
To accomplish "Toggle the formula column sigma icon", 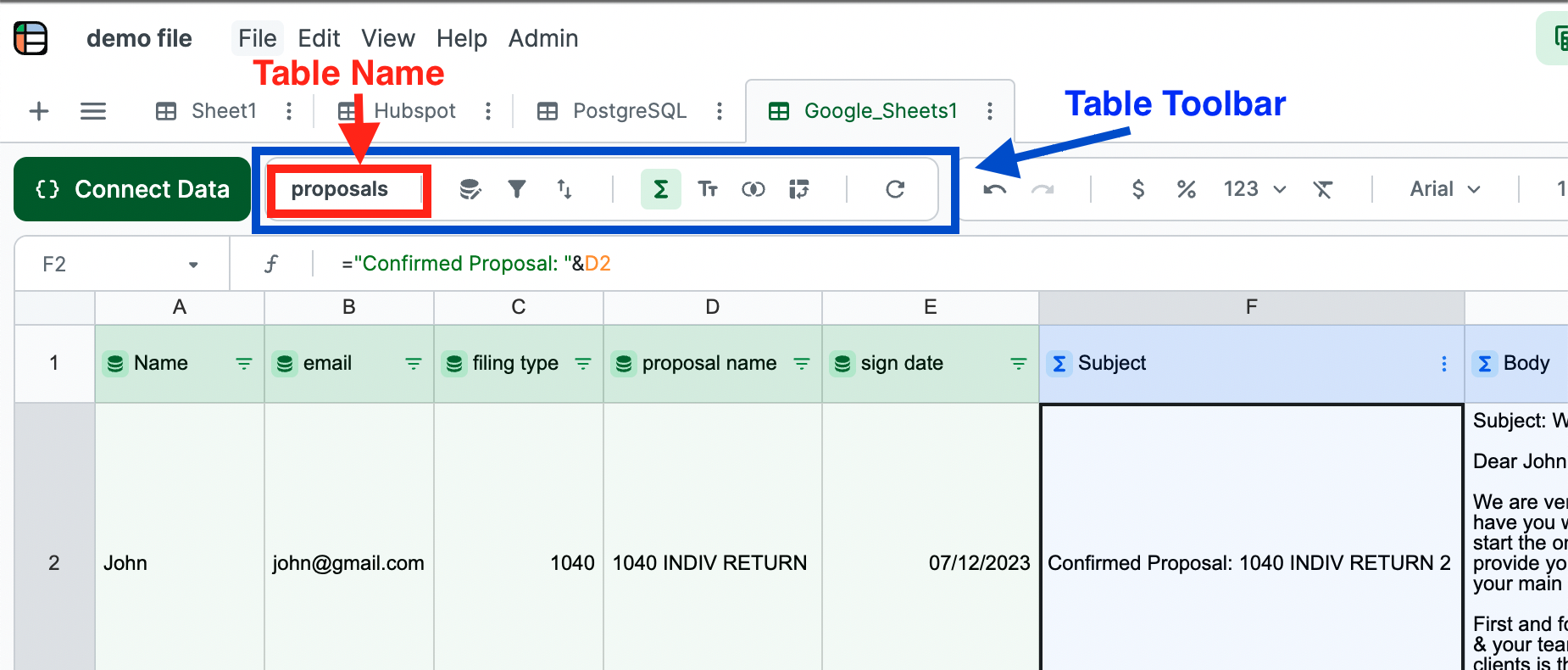I will point(661,188).
